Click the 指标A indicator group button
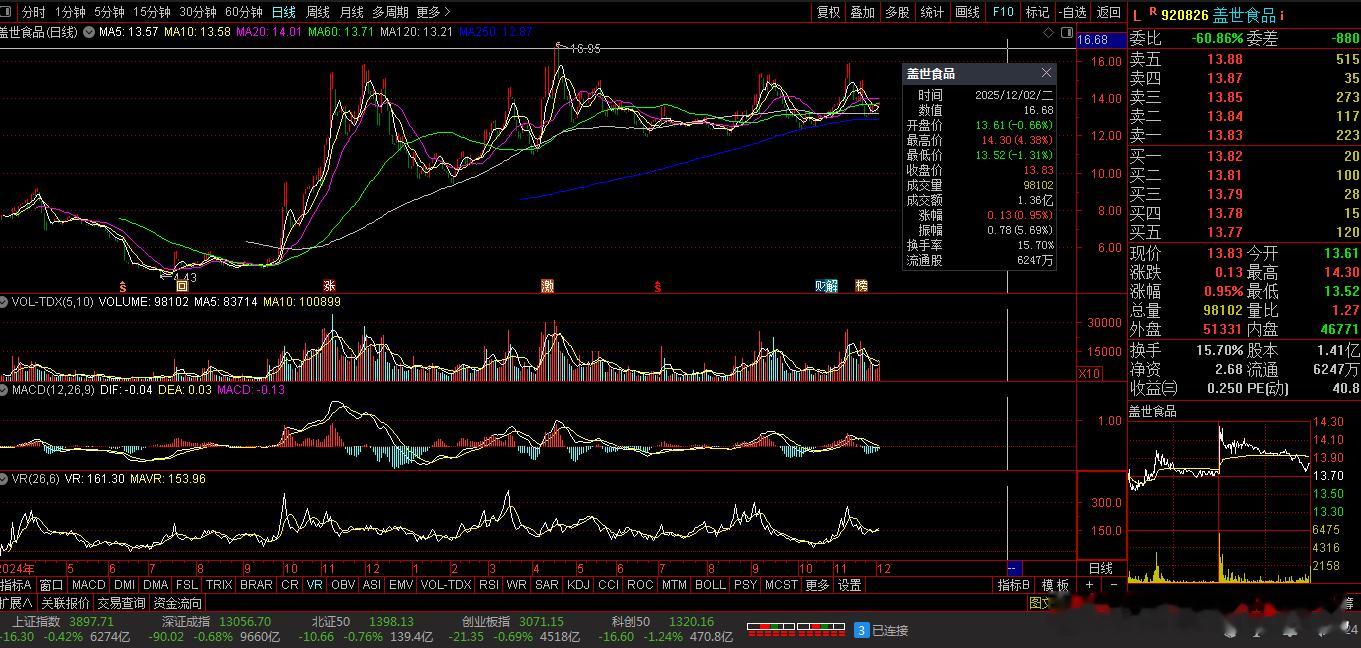This screenshot has height=648, width=1361. 17,585
